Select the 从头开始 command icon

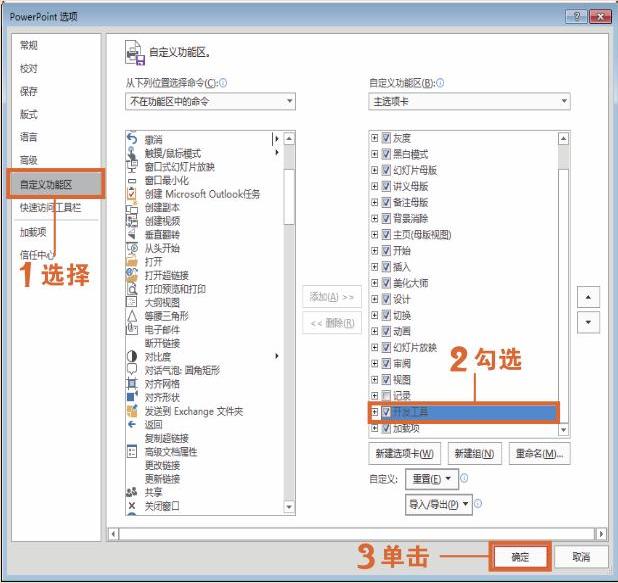tap(132, 248)
